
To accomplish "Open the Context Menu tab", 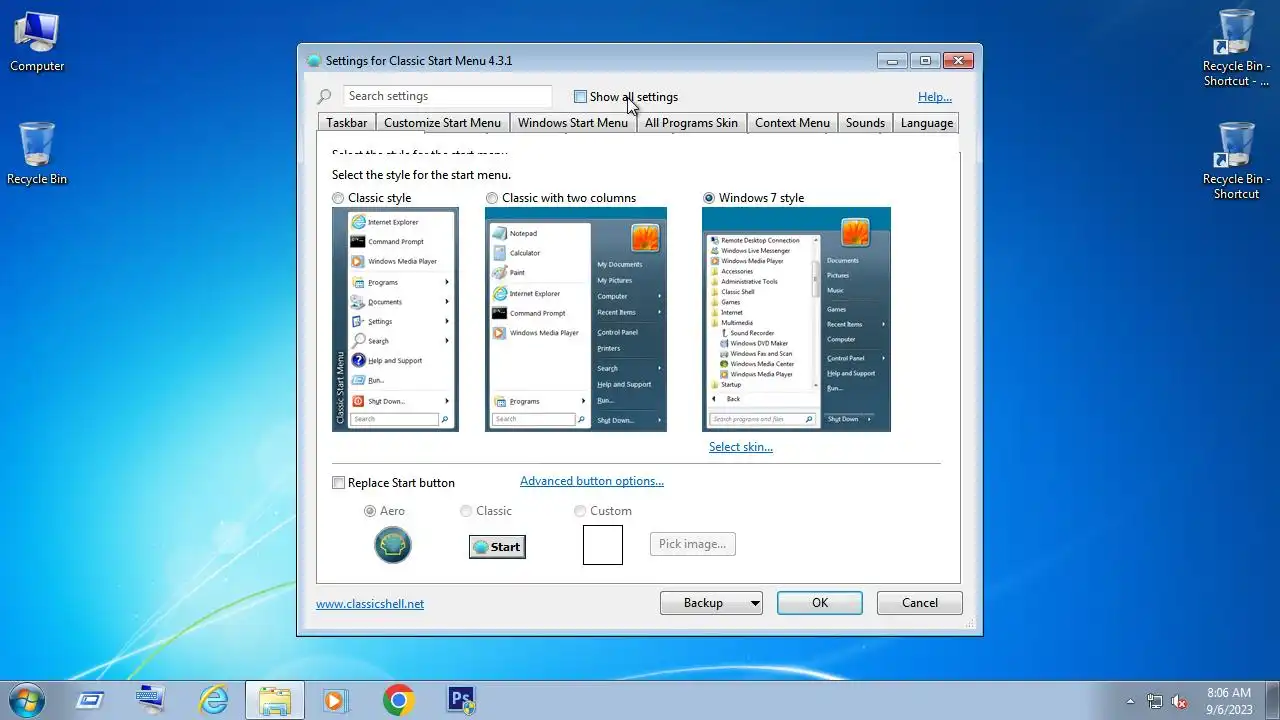I will (x=792, y=123).
